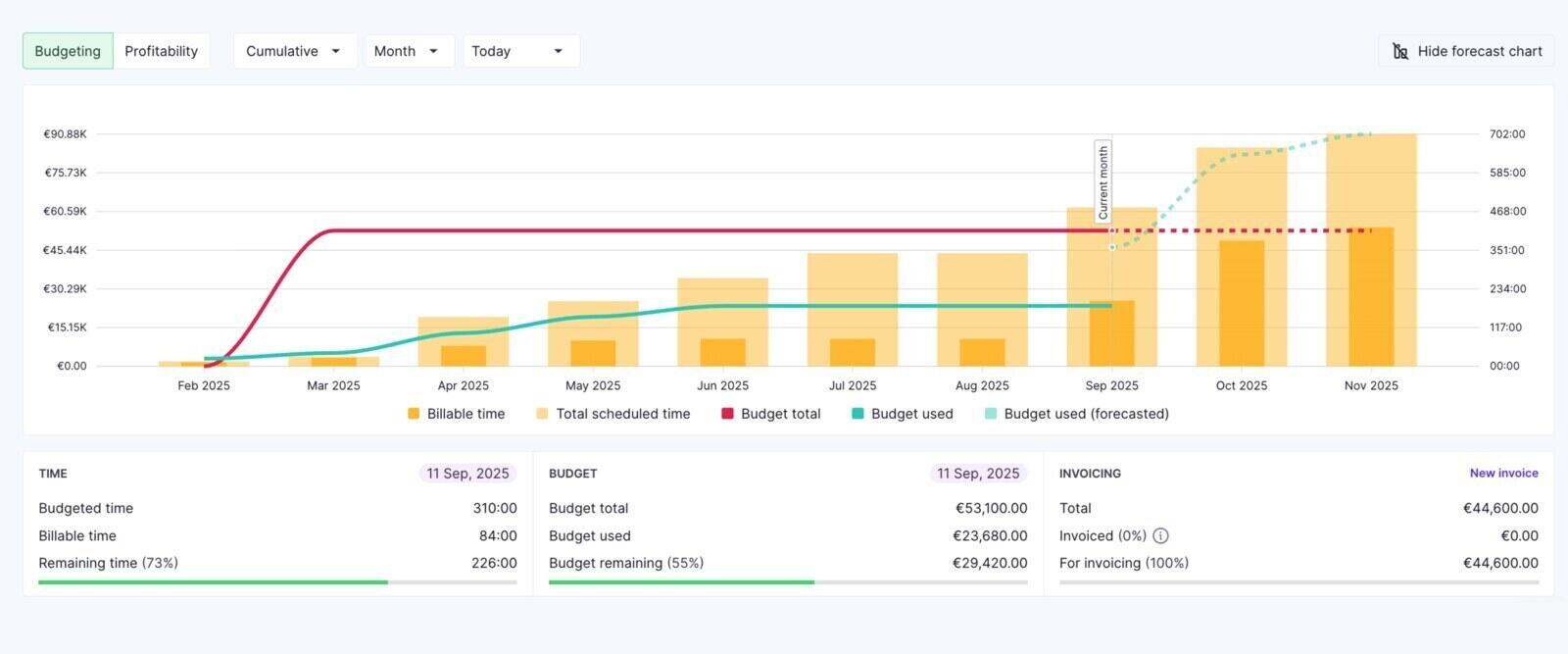Screen dimensions: 1568x654
Task: Click the chart-hide icon beside Hide forecast chart
Action: 1400,51
